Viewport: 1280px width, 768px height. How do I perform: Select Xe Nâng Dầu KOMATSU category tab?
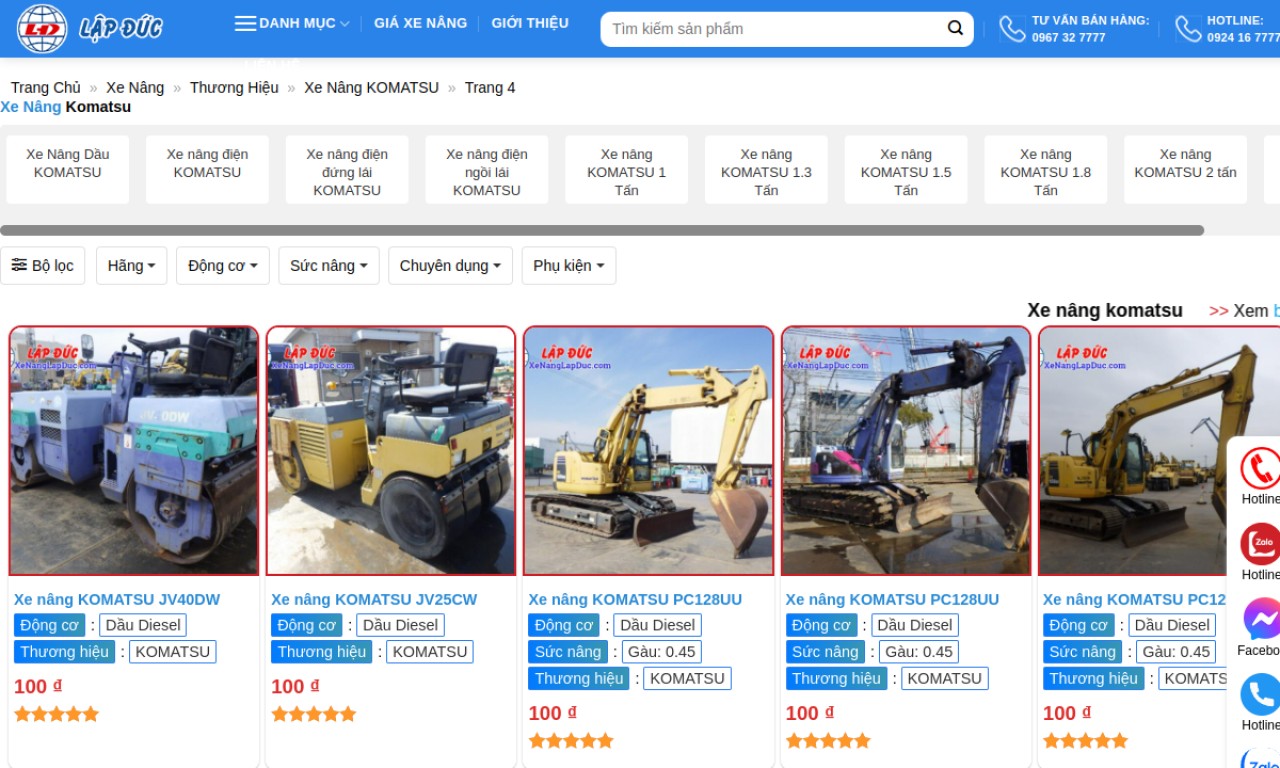(68, 170)
